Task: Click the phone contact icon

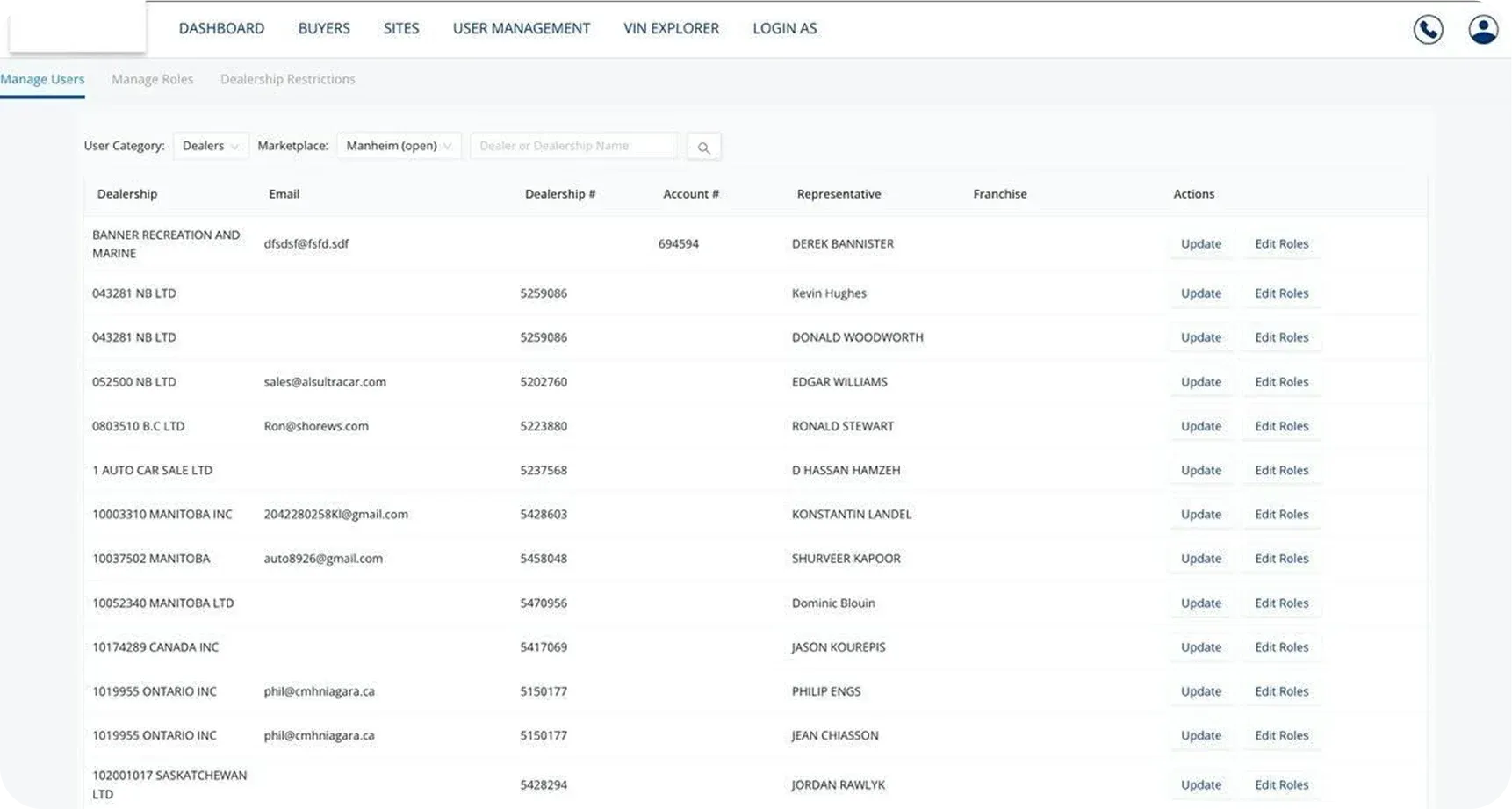Action: [1428, 29]
